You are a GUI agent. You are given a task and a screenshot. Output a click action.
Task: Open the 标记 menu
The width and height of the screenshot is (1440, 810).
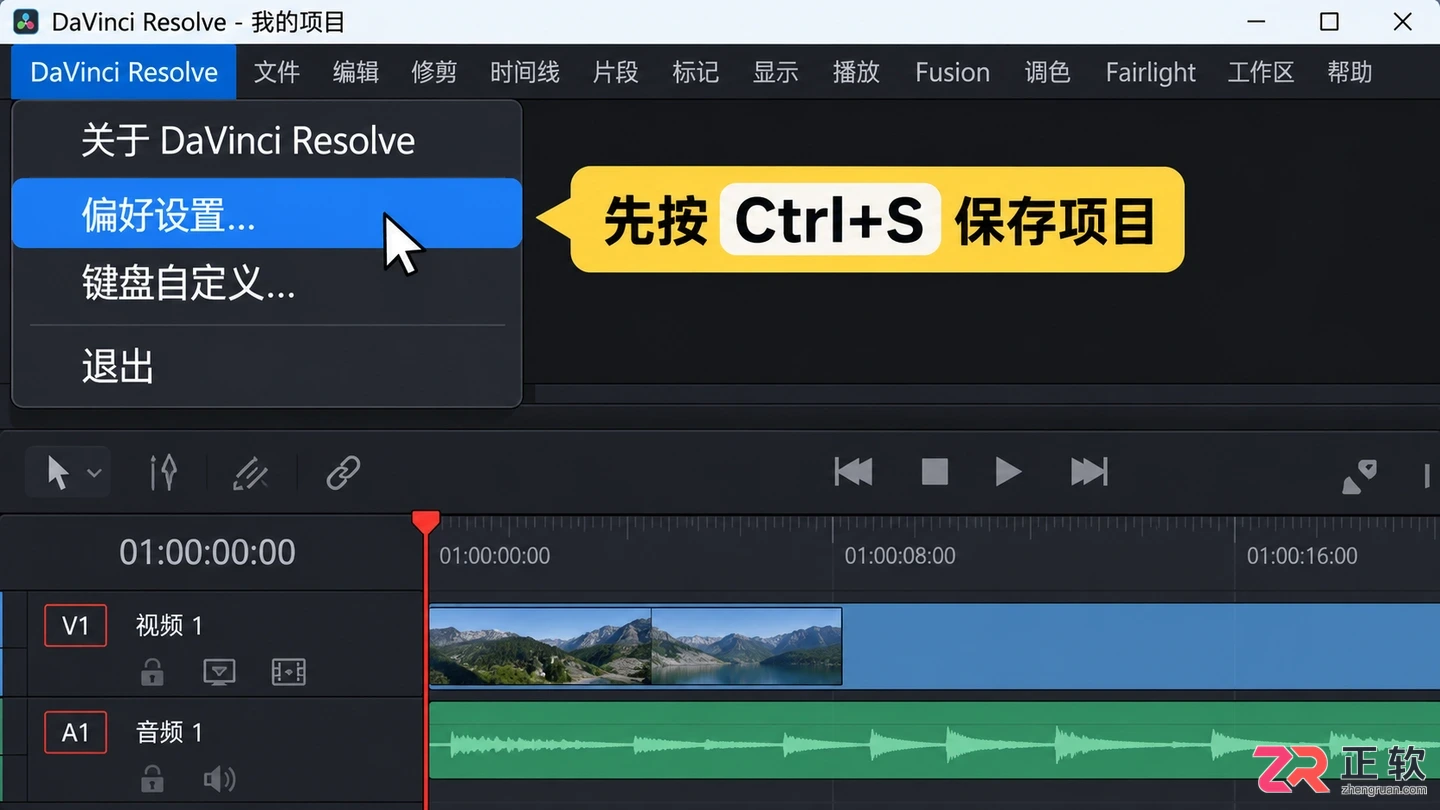point(696,72)
